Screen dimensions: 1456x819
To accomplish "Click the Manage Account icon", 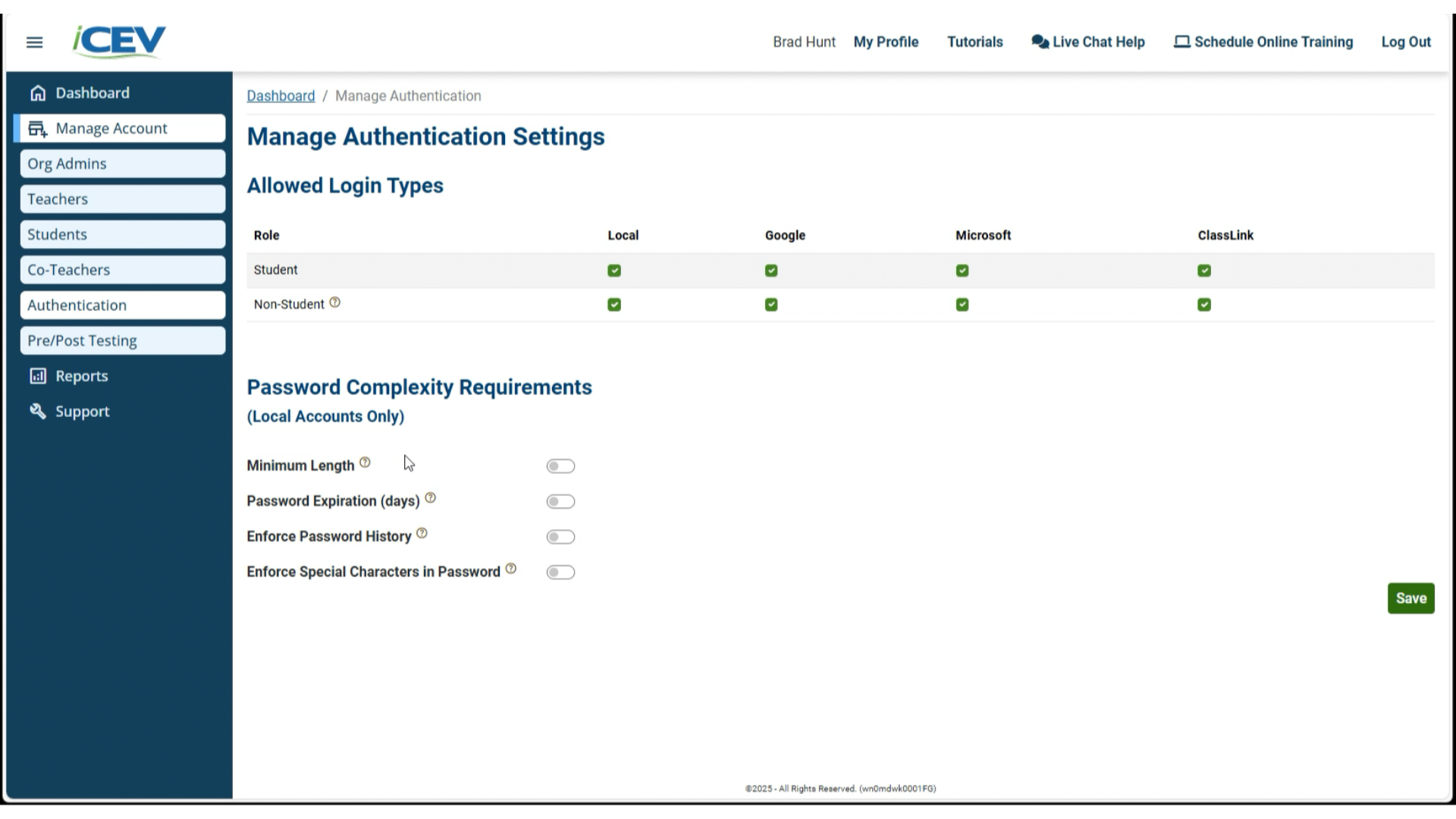I will coord(37,128).
